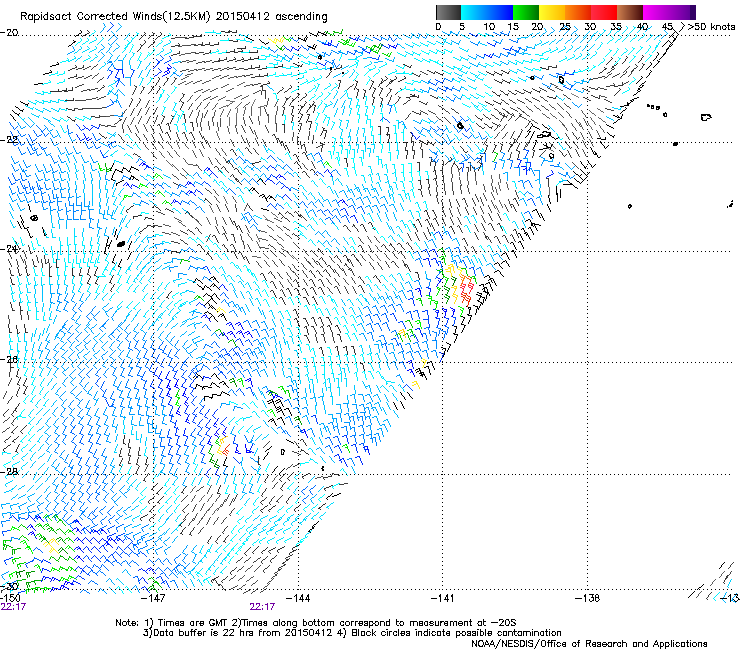Click the '-147' longitude label

coord(154,598)
